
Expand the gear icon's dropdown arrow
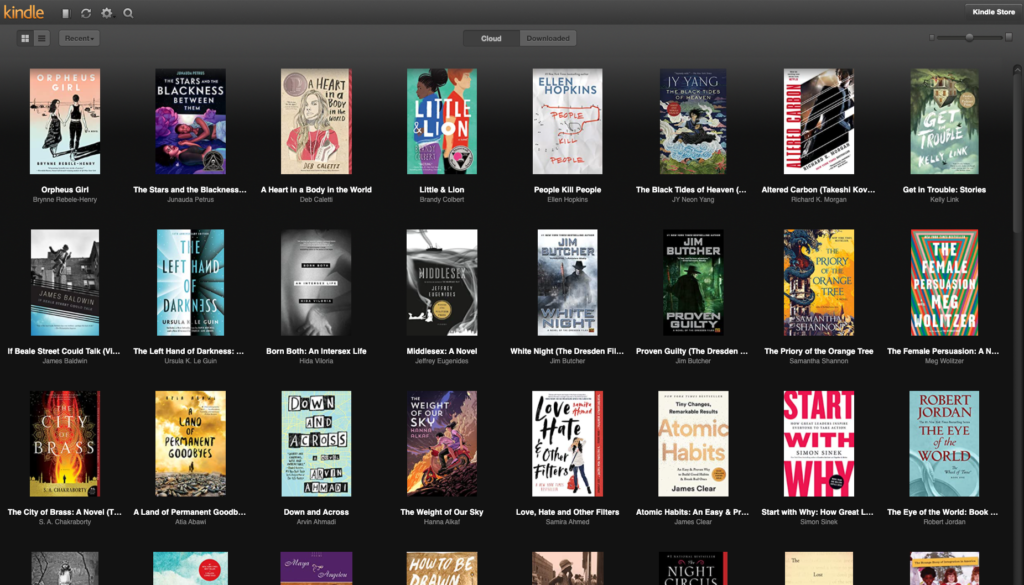coord(114,15)
